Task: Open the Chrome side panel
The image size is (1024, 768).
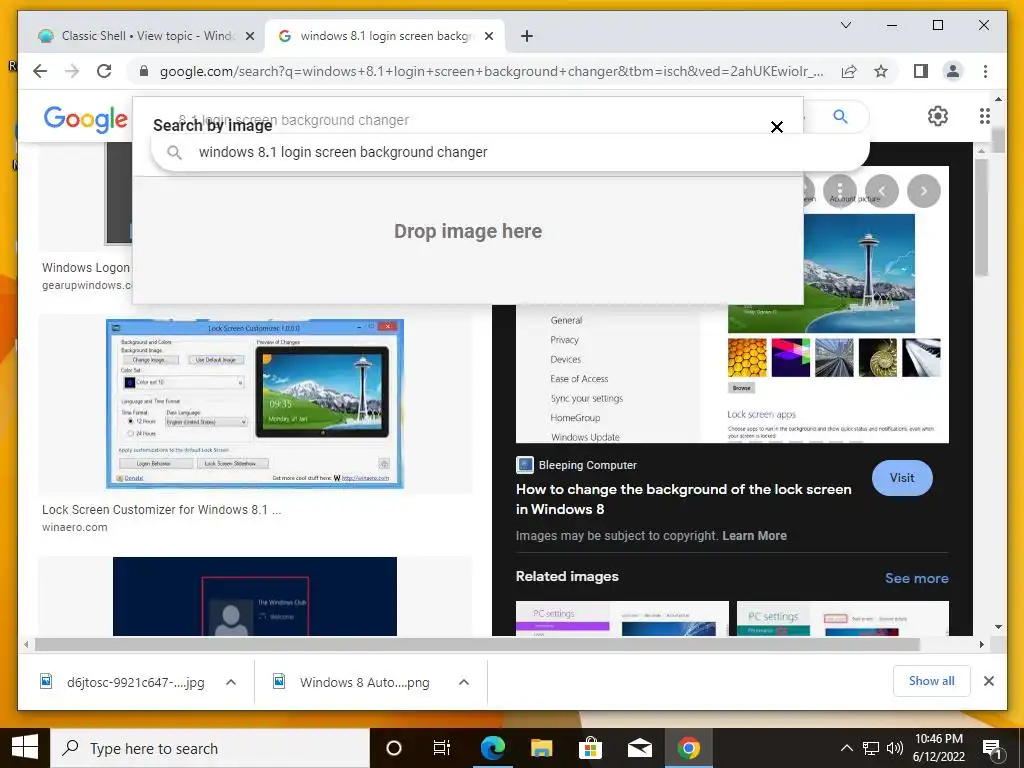Action: coord(921,71)
